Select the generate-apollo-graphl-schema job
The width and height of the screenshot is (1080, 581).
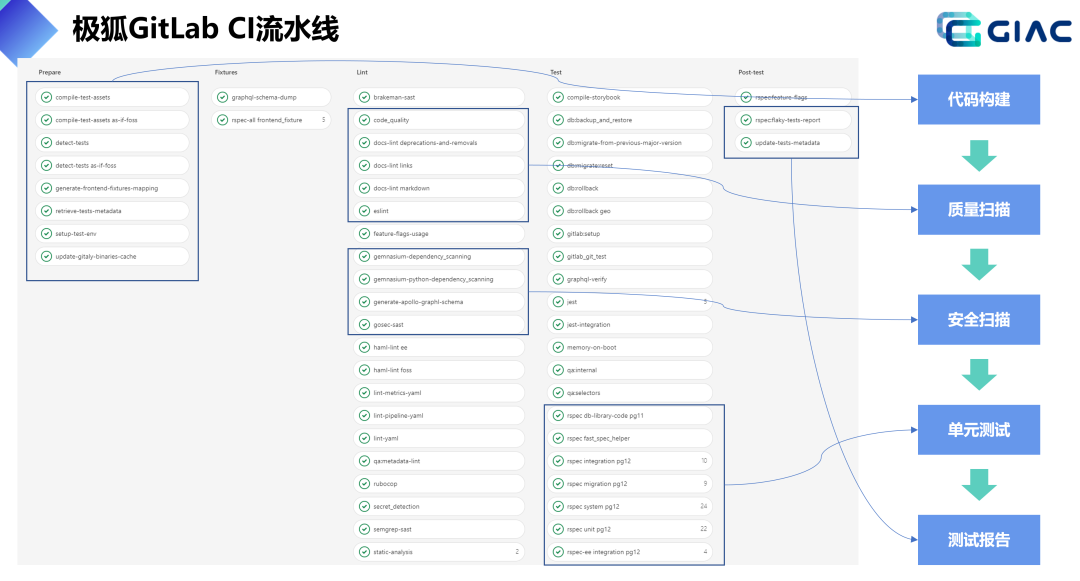[439, 302]
